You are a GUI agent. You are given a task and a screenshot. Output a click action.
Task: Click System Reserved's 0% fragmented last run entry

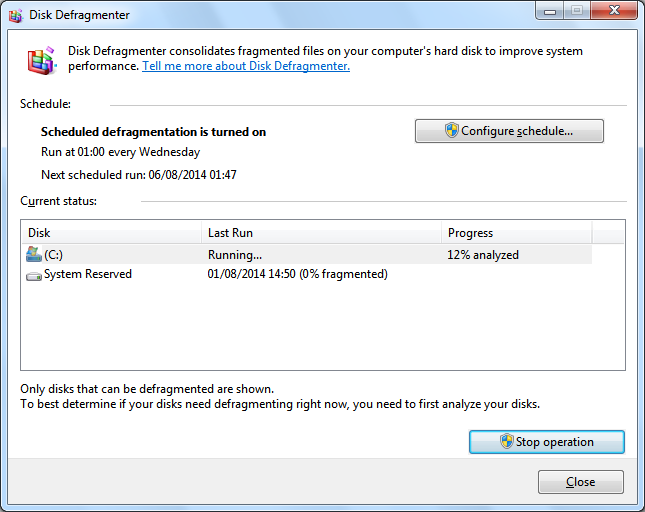297,274
